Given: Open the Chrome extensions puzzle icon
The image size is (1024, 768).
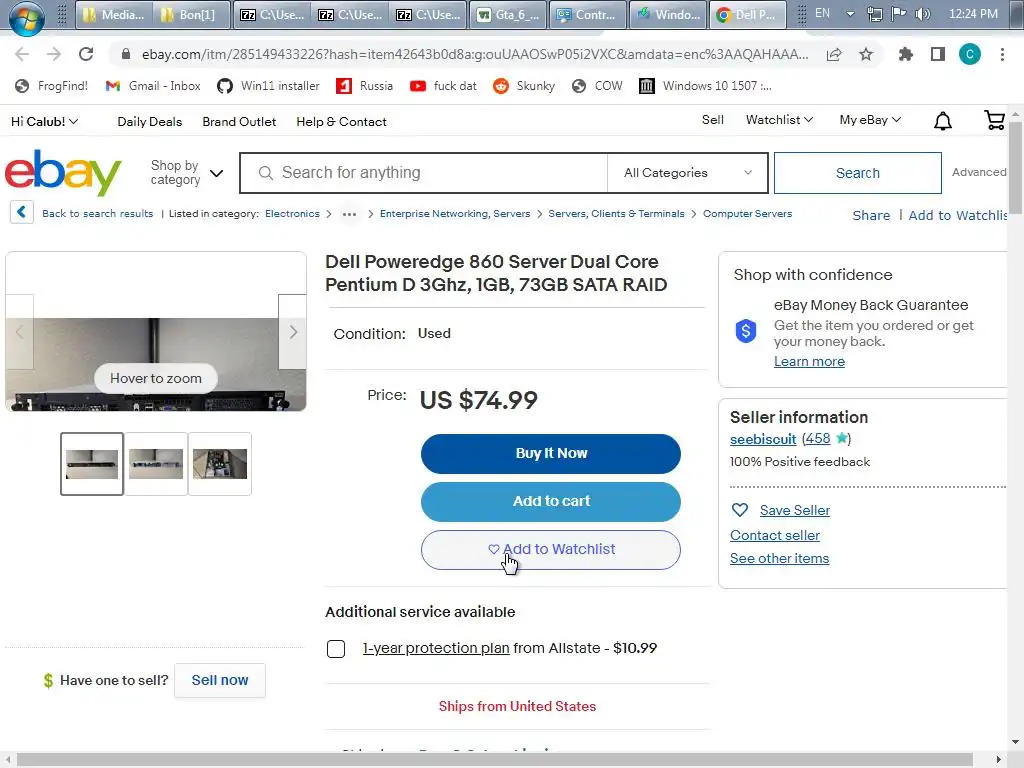Looking at the screenshot, I should (906, 55).
